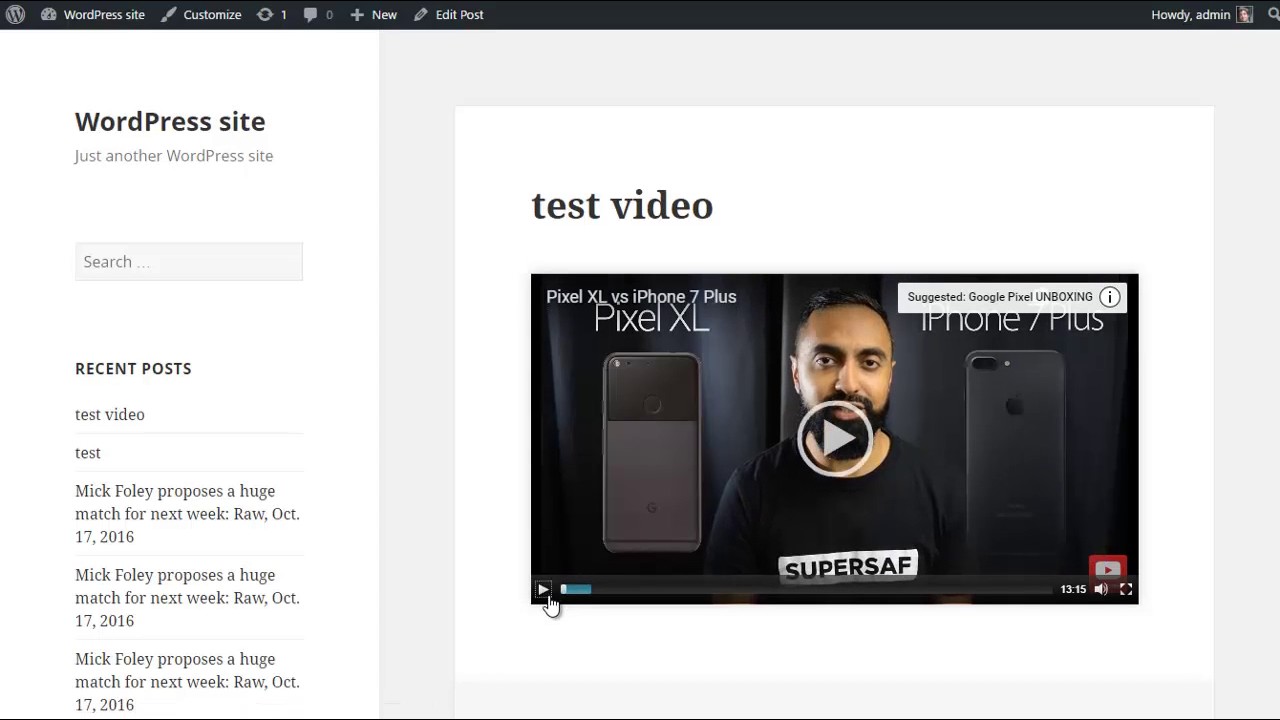Screen dimensions: 1280x720
Task: Open the New content menu
Action: point(373,14)
